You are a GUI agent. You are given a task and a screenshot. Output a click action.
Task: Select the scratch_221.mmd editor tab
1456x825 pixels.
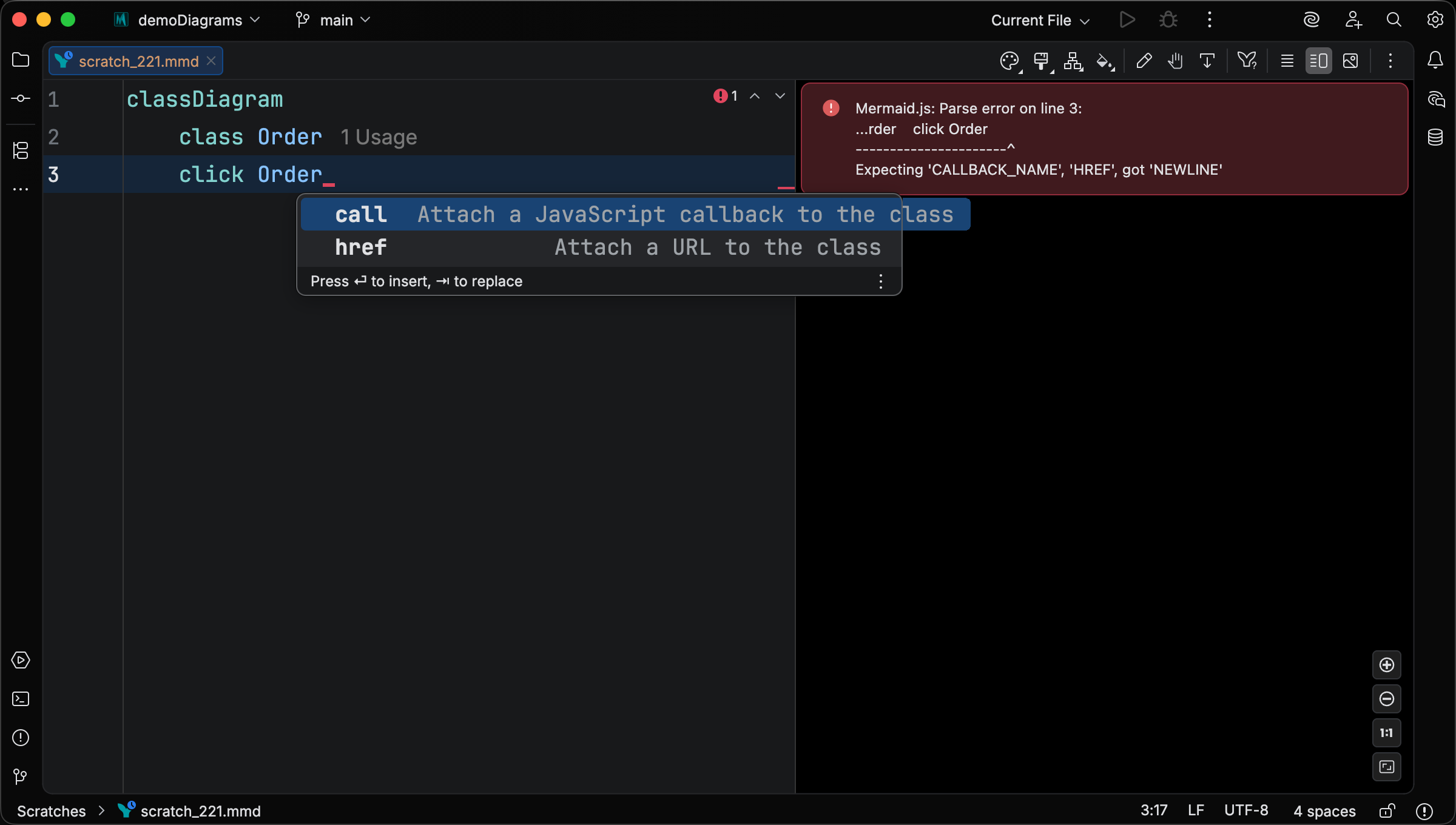click(136, 61)
